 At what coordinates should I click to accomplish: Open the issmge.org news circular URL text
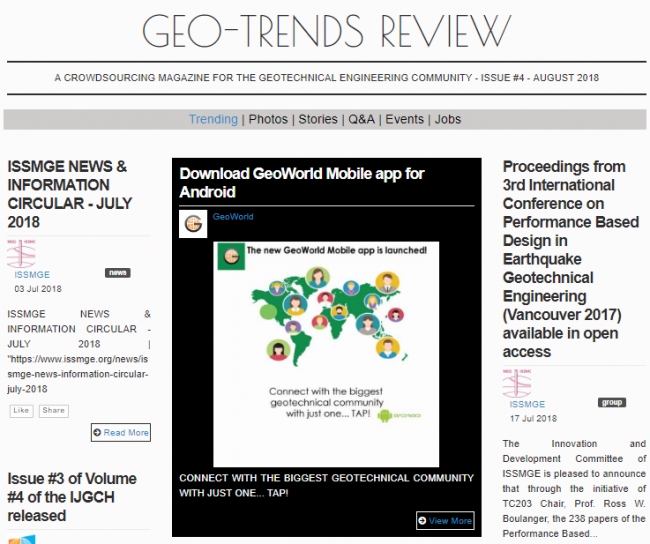click(x=78, y=374)
